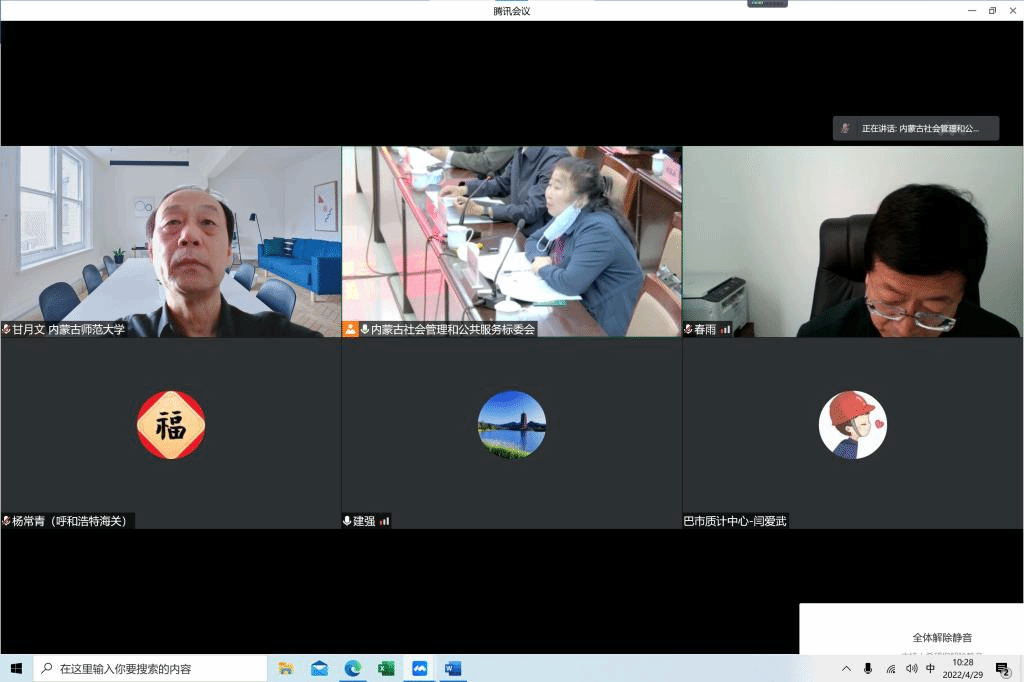Click 建强's pagoda lake avatar
The width and height of the screenshot is (1024, 682).
coord(512,425)
